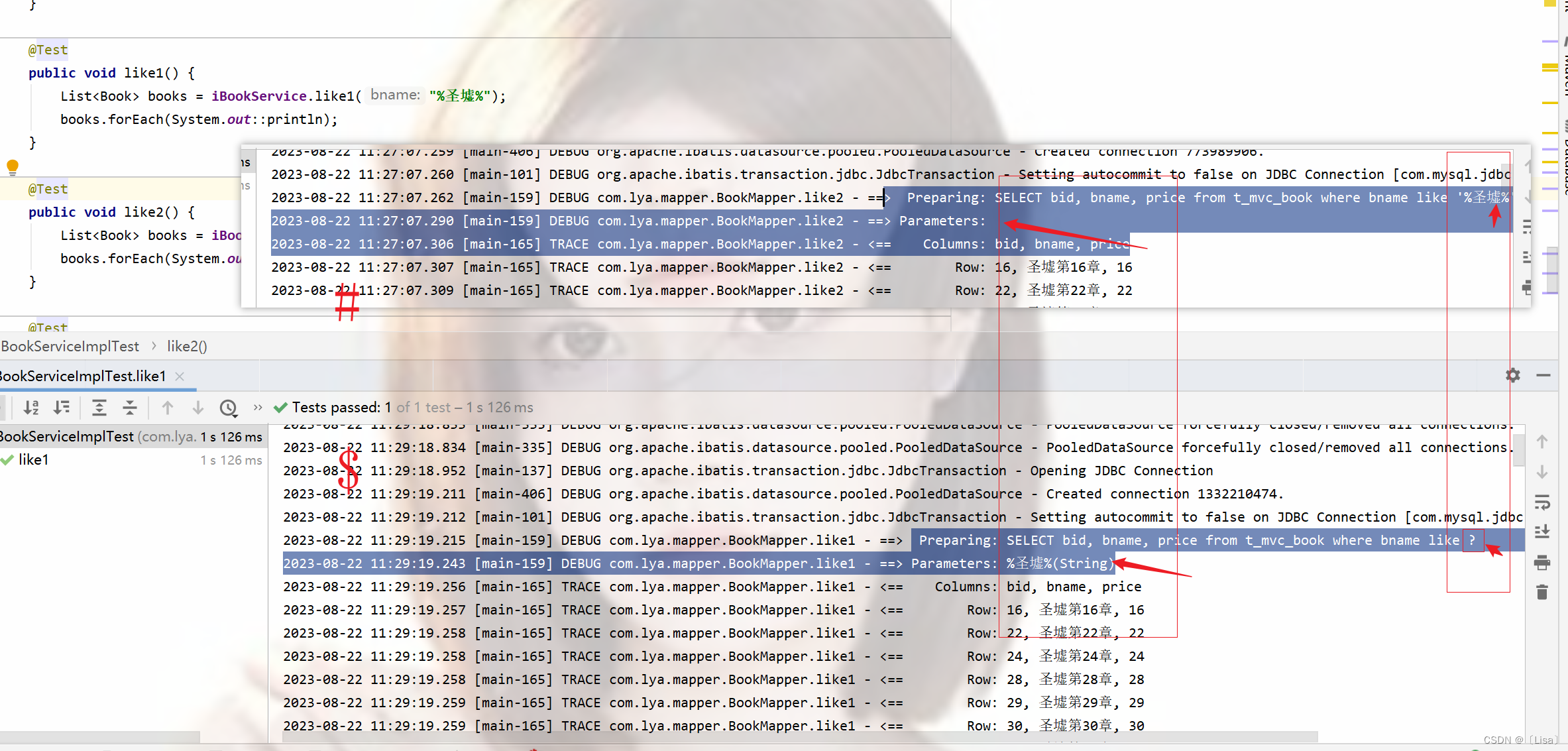The height and width of the screenshot is (751, 1568).
Task: Open run panel settings gear
Action: (1513, 375)
